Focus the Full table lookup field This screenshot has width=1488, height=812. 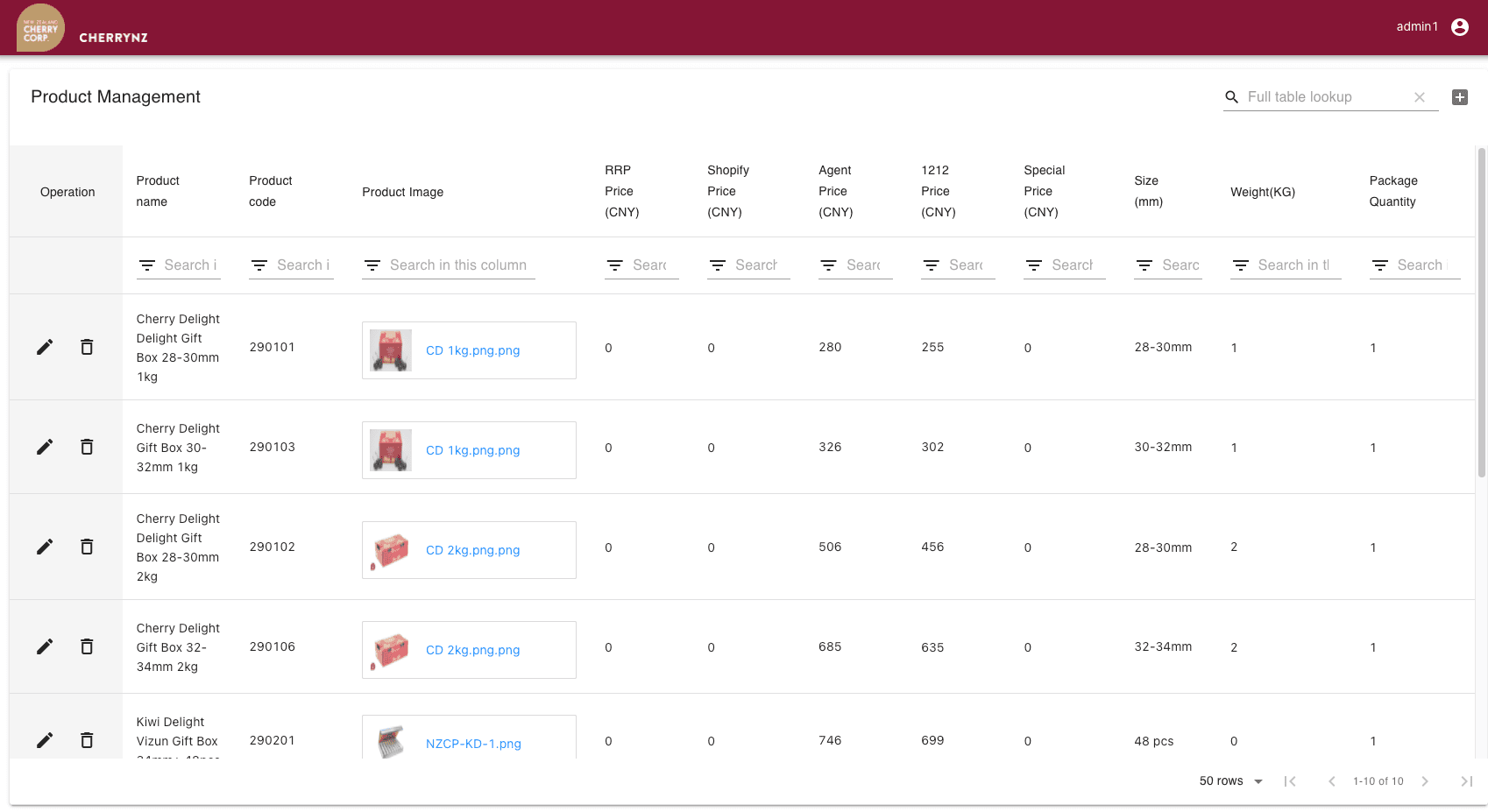[x=1327, y=97]
